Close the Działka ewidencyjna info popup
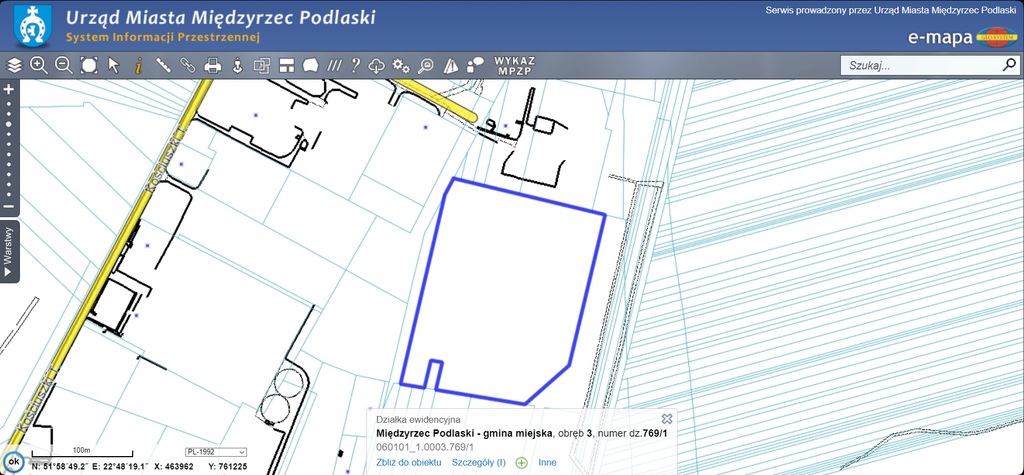This screenshot has height=475, width=1024. tap(667, 418)
